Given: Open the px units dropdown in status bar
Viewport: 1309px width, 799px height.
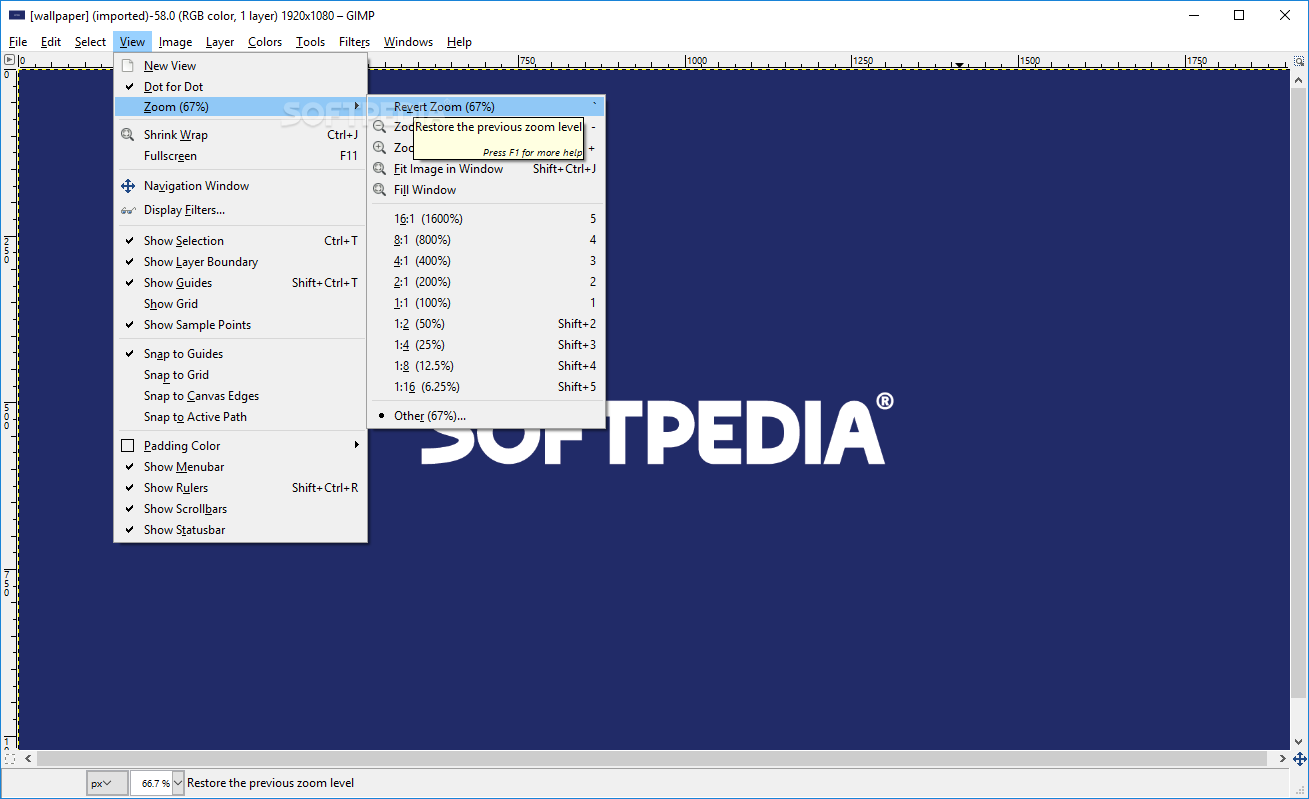Looking at the screenshot, I should tap(107, 783).
